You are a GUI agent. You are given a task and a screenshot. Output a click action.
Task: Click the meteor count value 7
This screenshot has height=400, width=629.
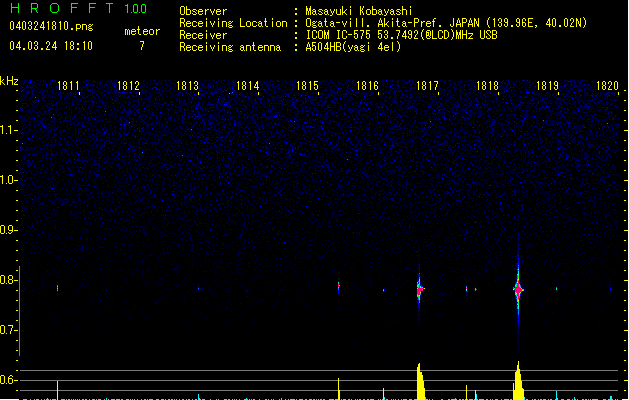coord(141,46)
